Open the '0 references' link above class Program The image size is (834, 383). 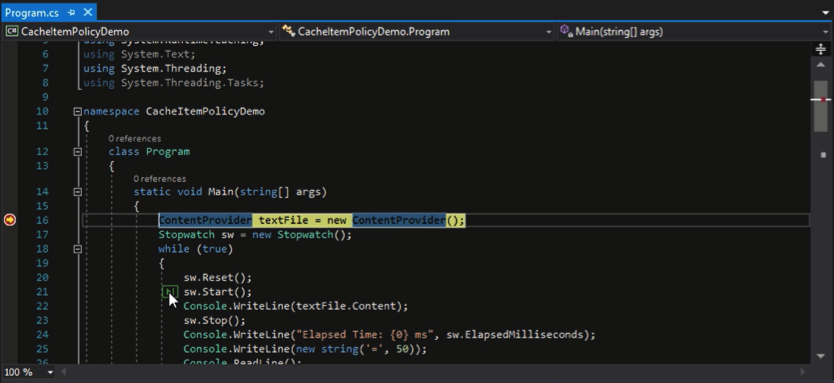pos(135,139)
